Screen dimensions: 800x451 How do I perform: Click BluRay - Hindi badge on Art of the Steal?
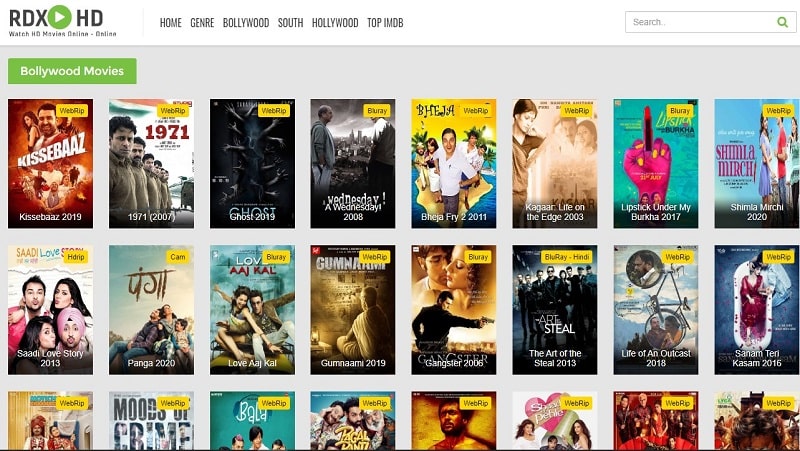tap(567, 257)
